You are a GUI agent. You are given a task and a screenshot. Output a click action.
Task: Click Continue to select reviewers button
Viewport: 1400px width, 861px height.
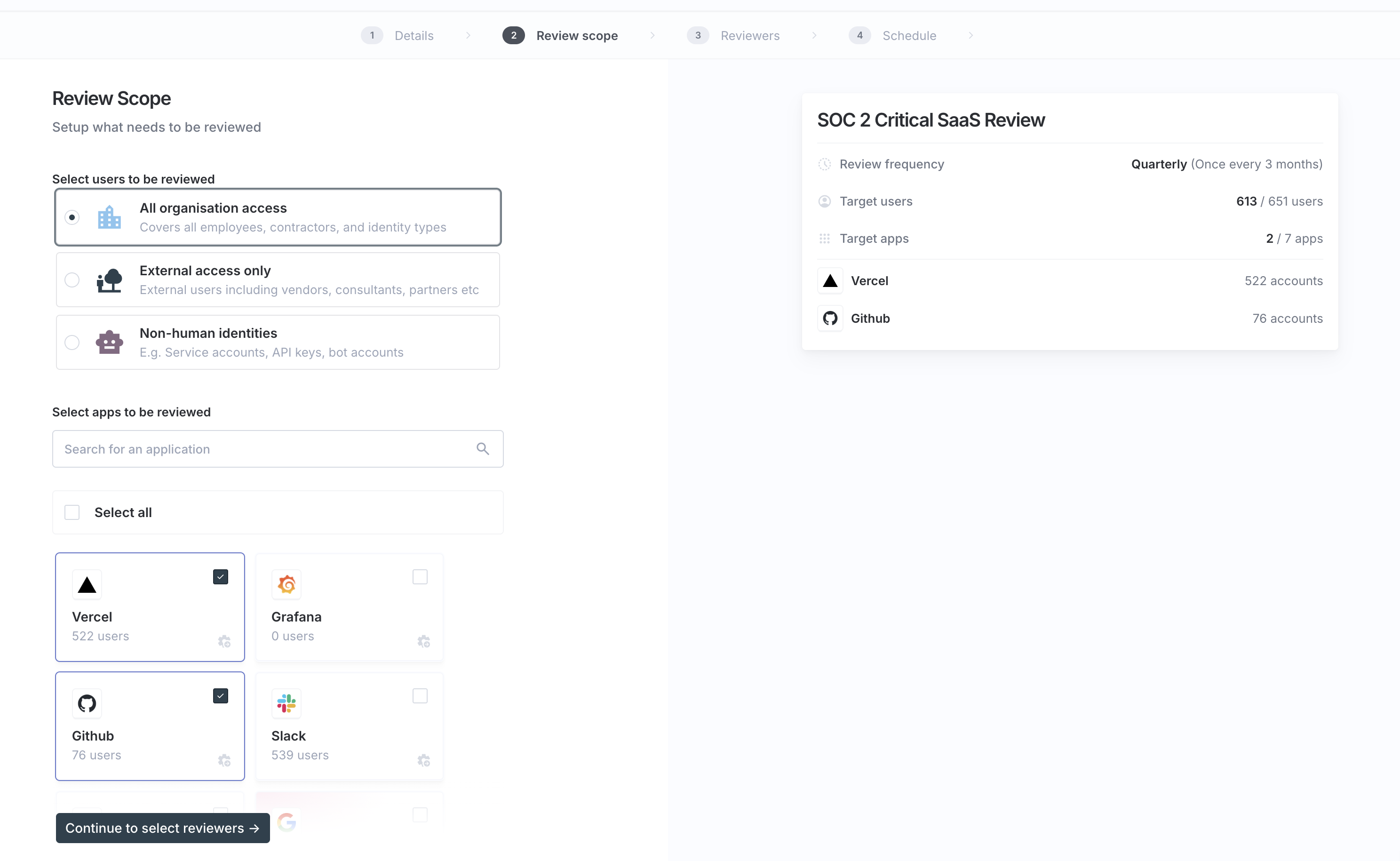pos(162,828)
